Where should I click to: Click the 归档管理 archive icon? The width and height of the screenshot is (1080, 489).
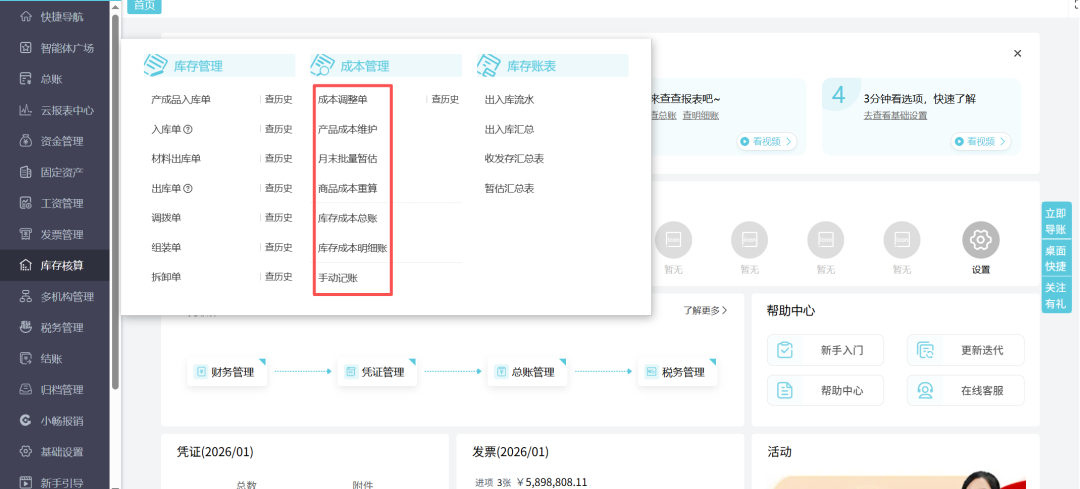25,390
